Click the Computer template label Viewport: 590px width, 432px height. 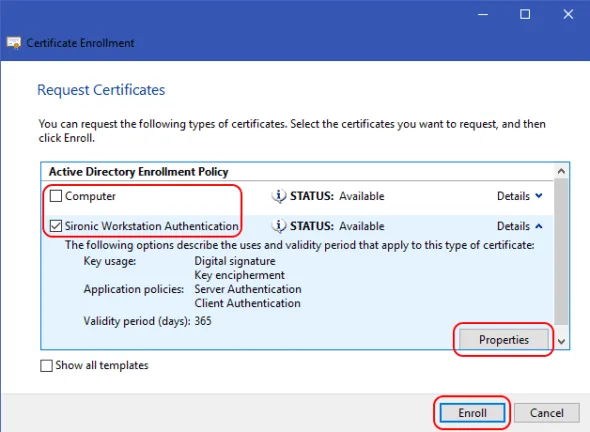point(90,196)
